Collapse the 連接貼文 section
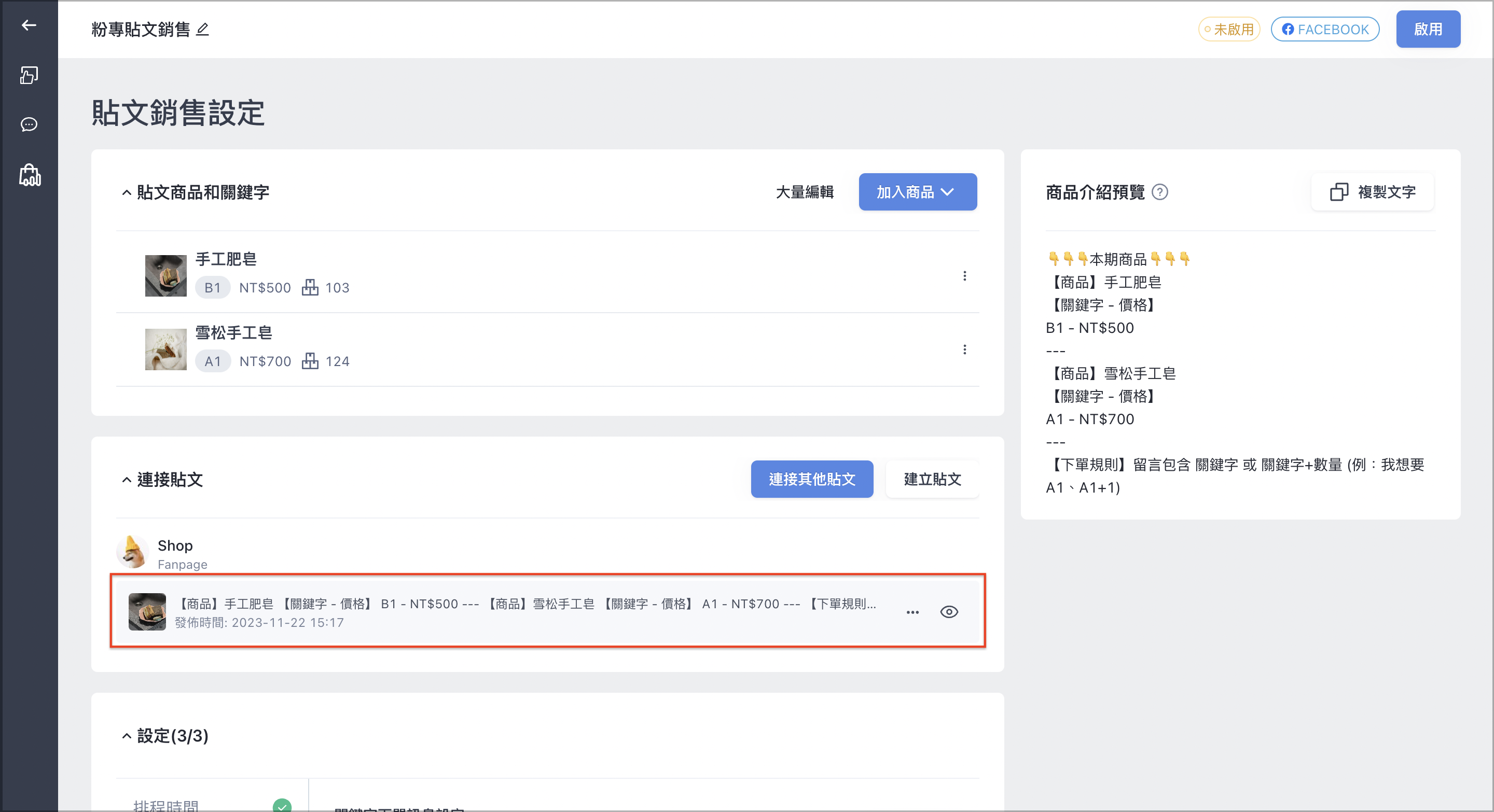This screenshot has height=812, width=1494. point(127,480)
